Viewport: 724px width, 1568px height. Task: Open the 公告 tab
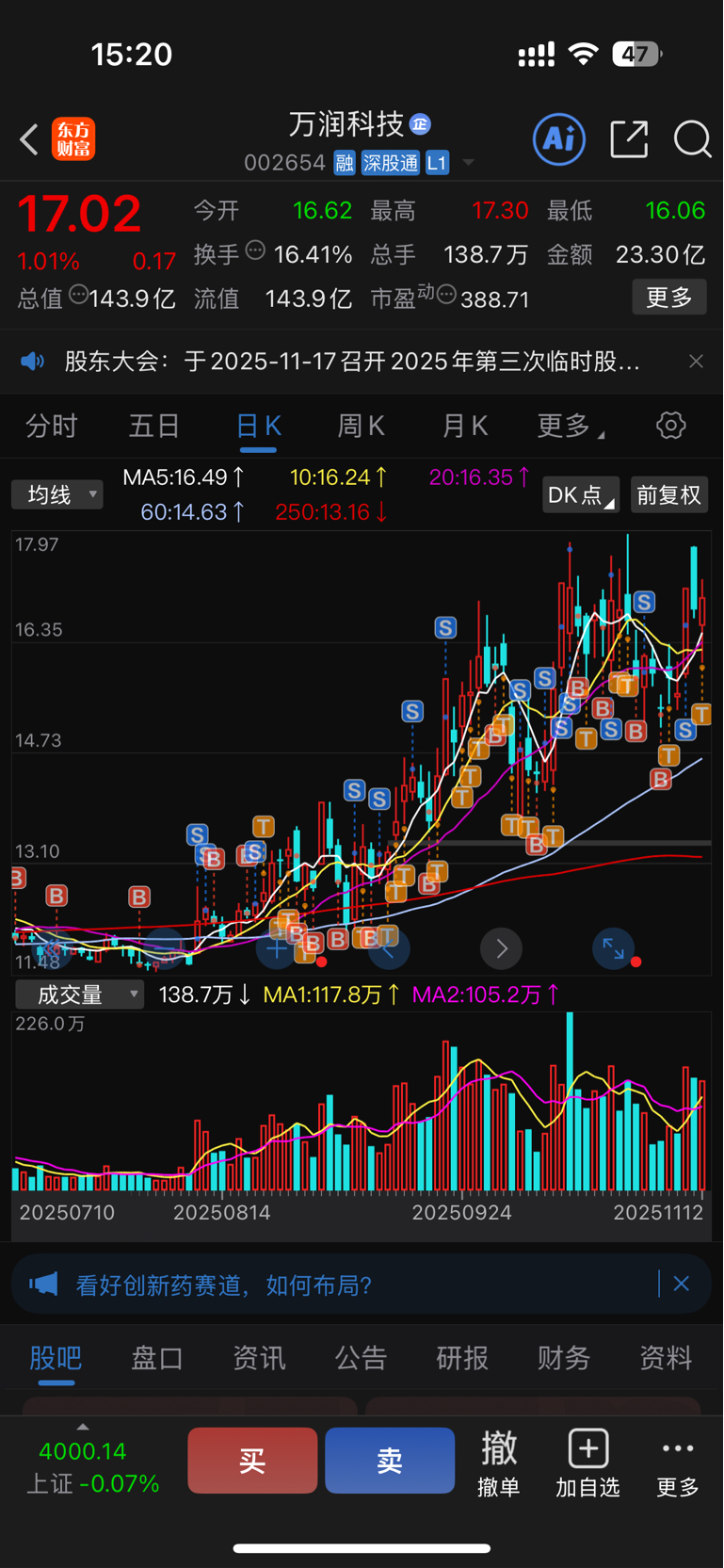tap(361, 1358)
